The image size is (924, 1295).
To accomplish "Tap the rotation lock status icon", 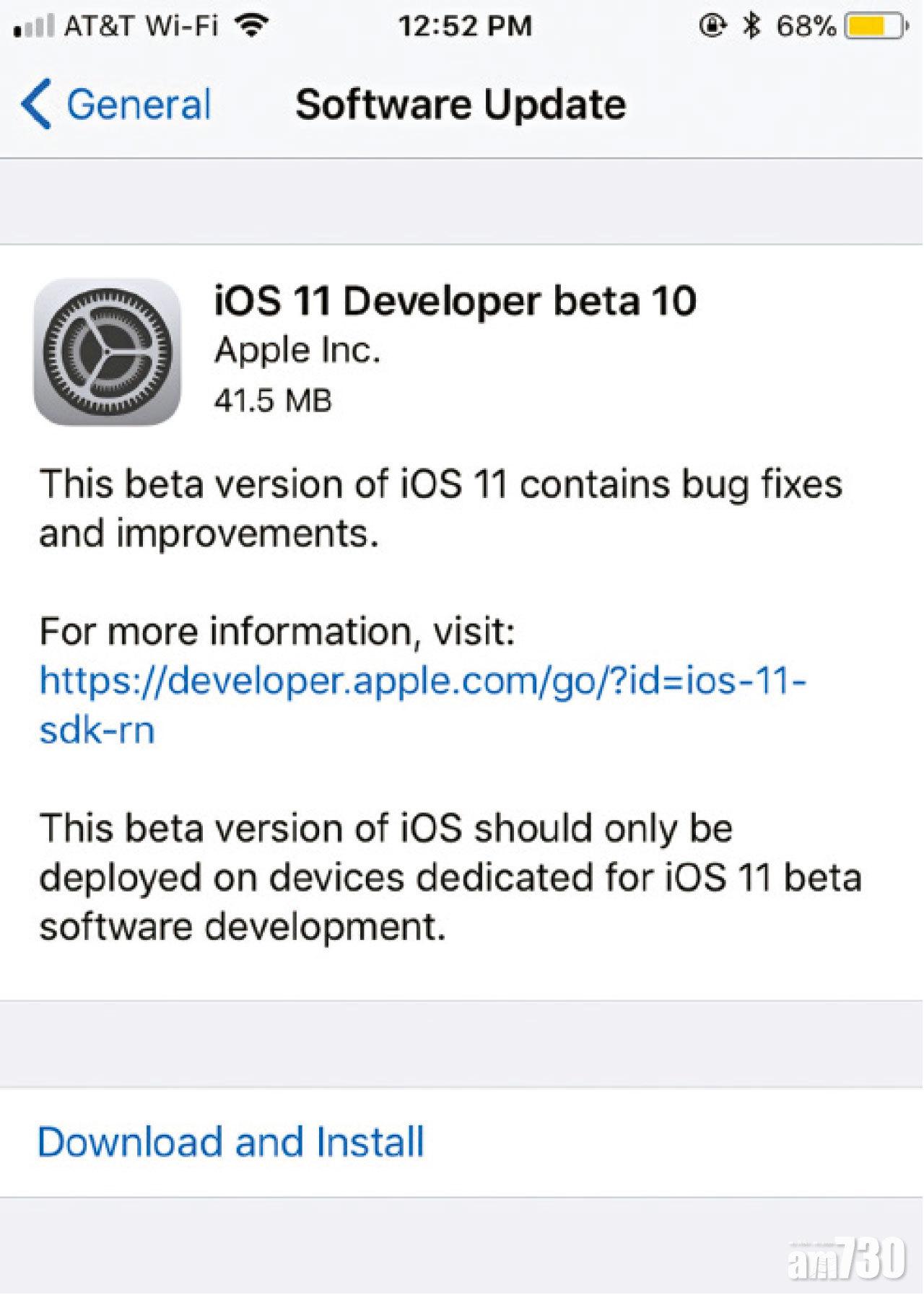I will pyautogui.click(x=711, y=27).
